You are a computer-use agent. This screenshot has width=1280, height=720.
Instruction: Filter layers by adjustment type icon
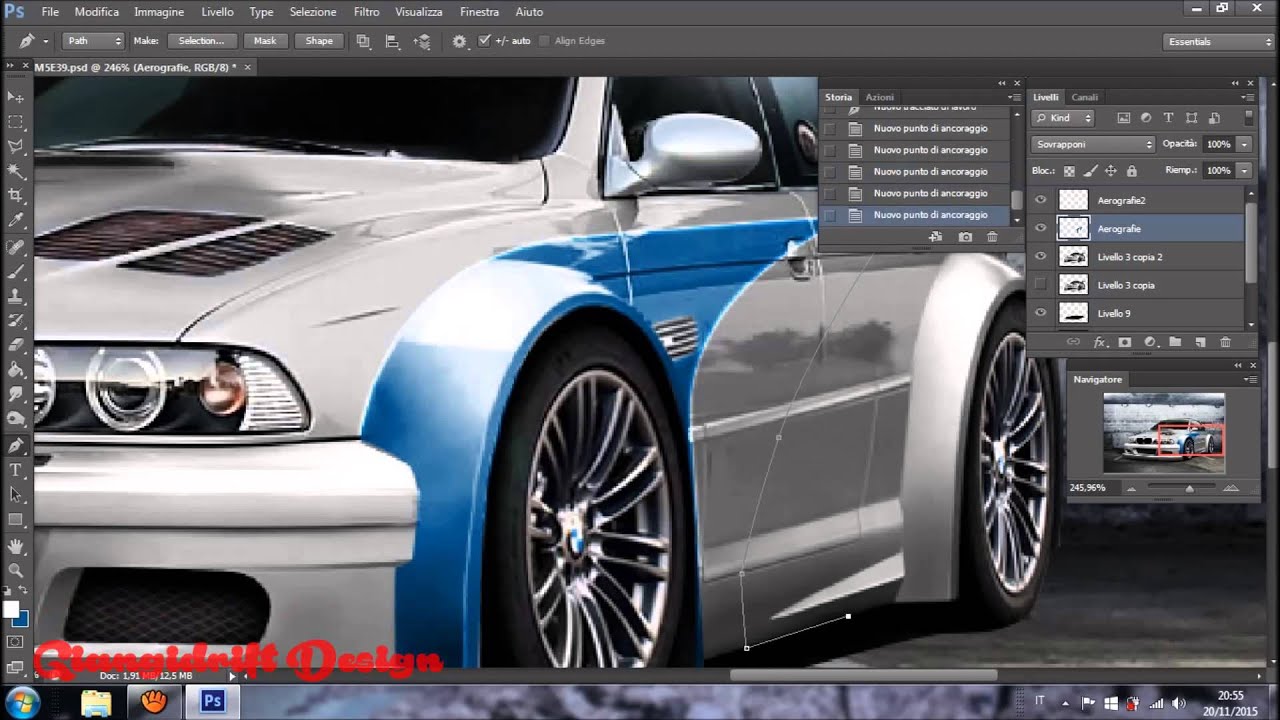pyautogui.click(x=1146, y=118)
